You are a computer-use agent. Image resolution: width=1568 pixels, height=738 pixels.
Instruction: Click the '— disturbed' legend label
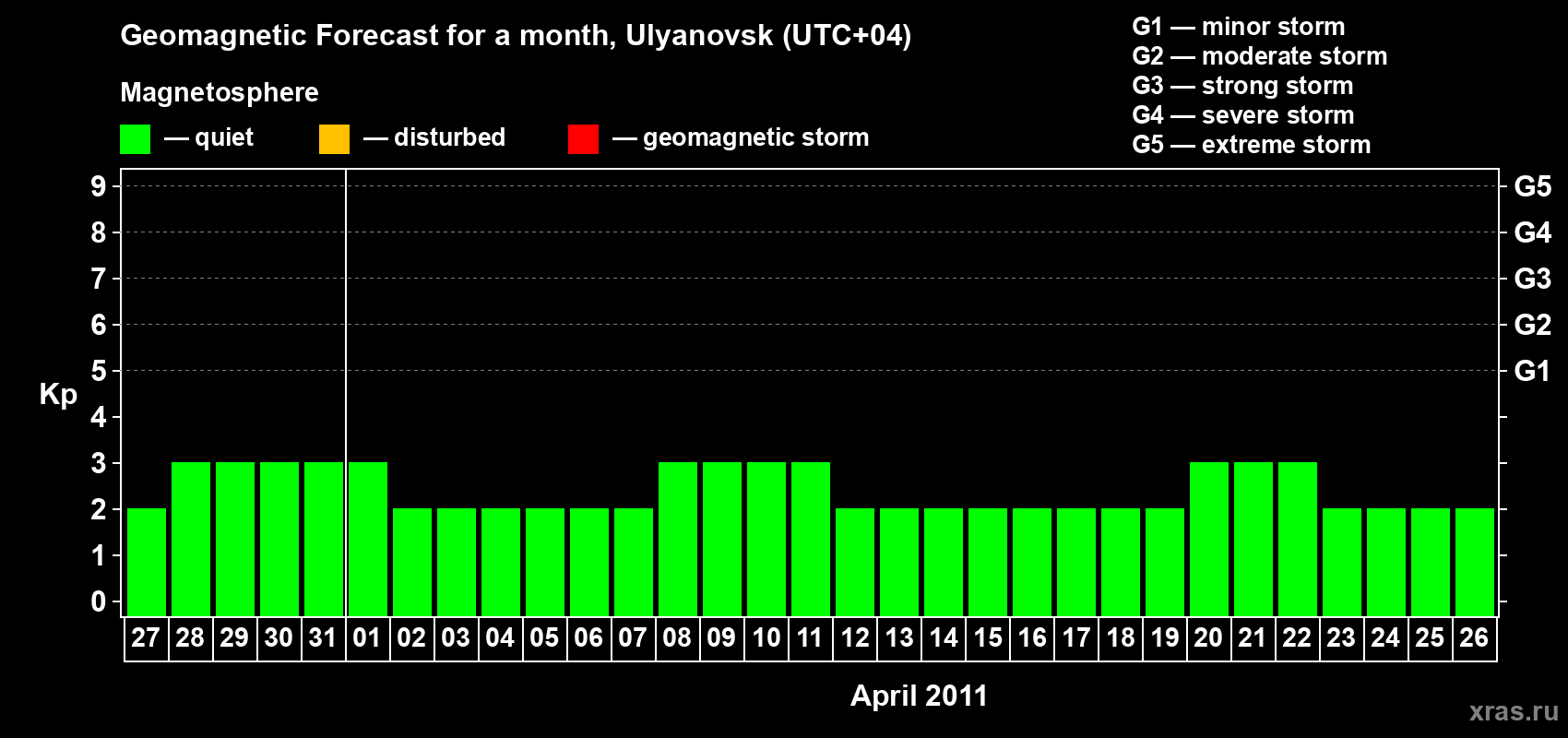point(434,137)
